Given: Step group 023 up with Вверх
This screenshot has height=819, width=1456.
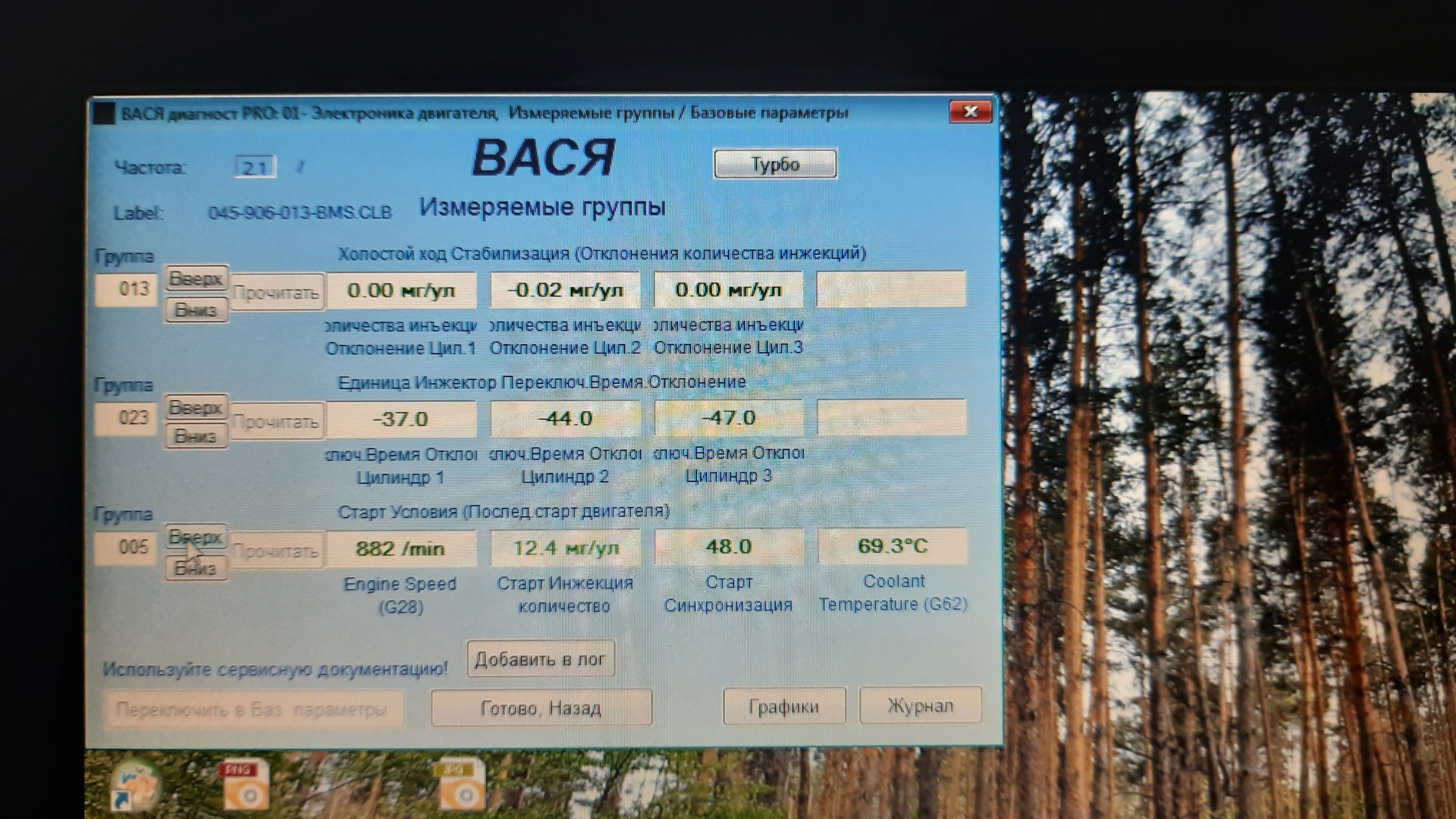Looking at the screenshot, I should point(196,407).
